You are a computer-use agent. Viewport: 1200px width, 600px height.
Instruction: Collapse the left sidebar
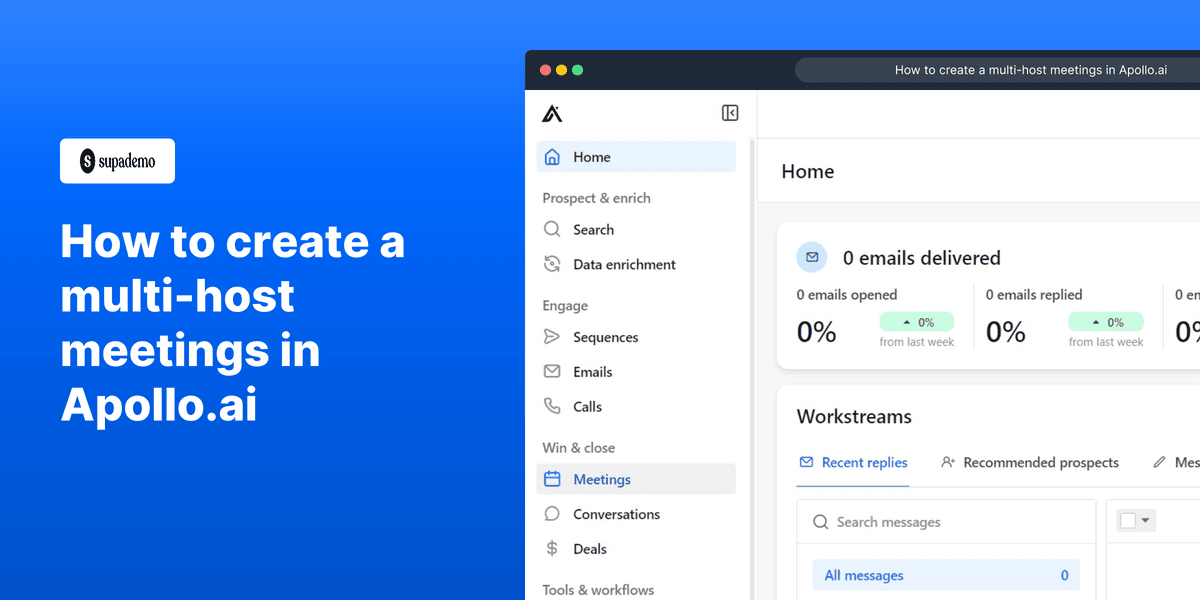[x=730, y=113]
